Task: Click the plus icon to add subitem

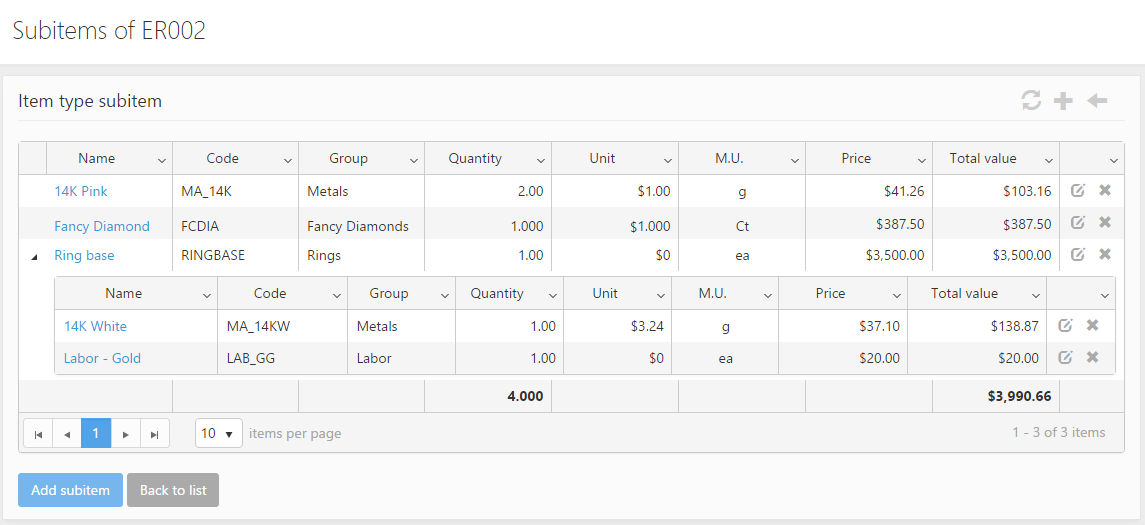Action: point(1064,101)
